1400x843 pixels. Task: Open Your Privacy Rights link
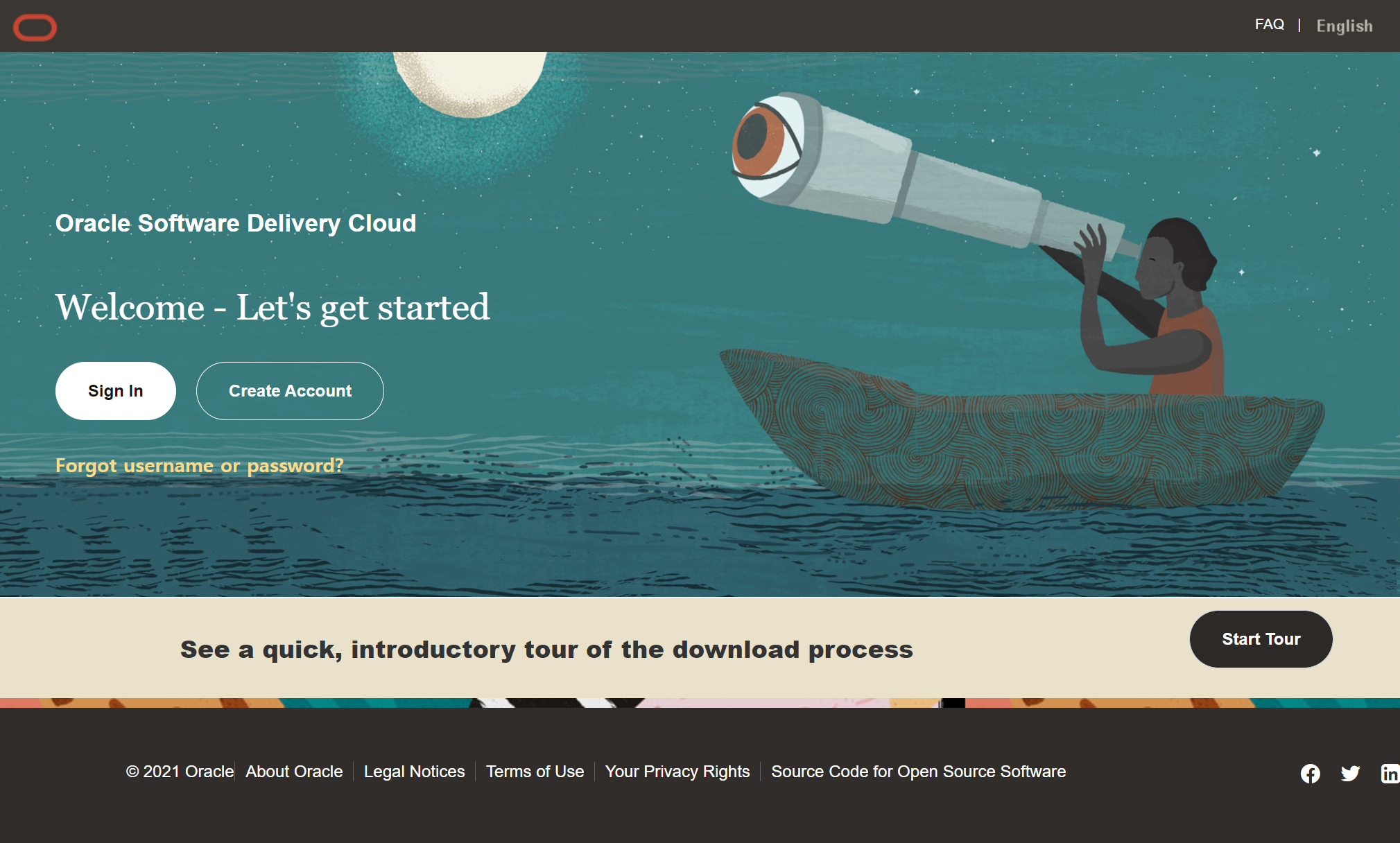[677, 772]
